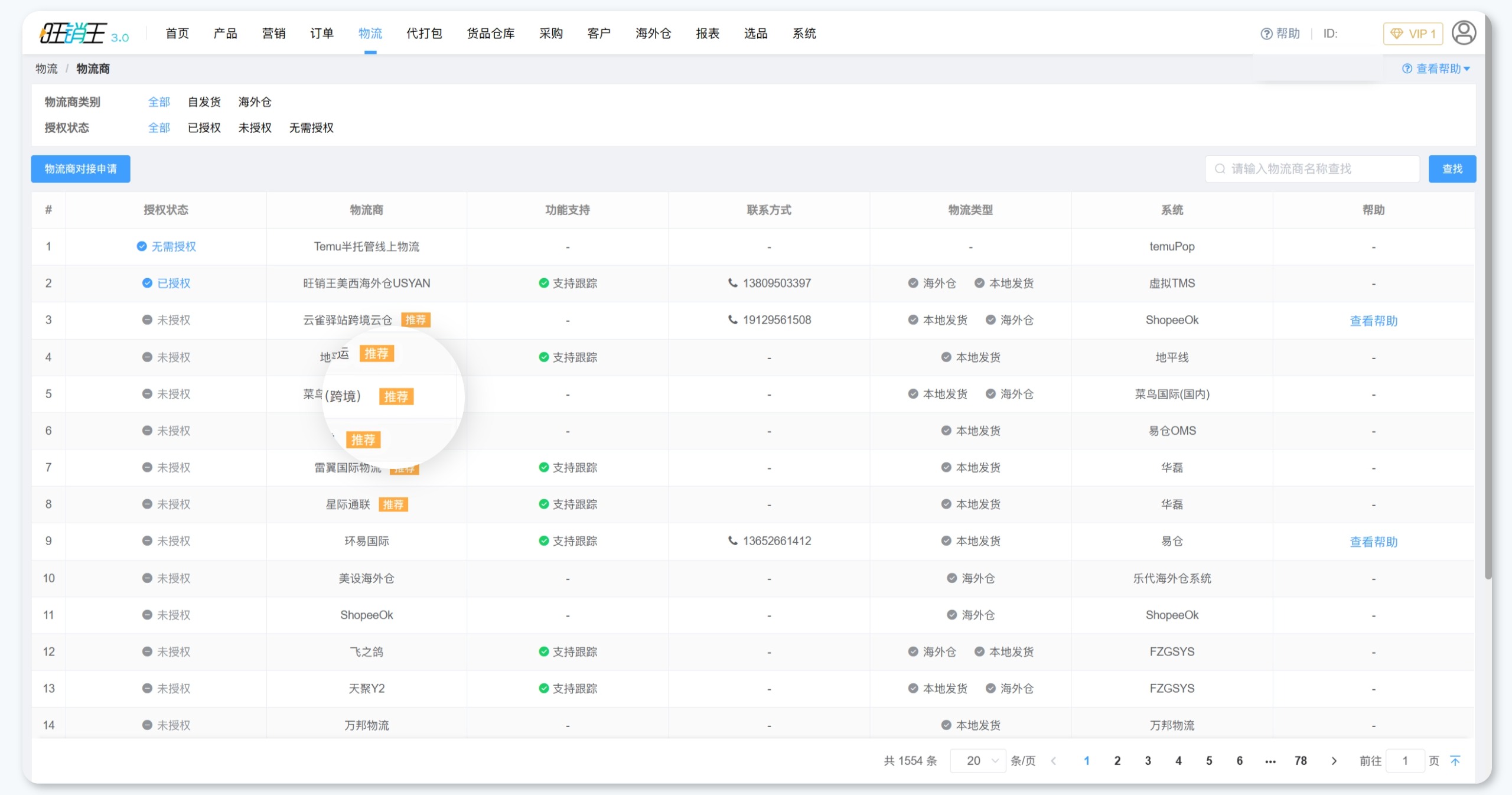Click 物流商对接申请 button

point(80,169)
